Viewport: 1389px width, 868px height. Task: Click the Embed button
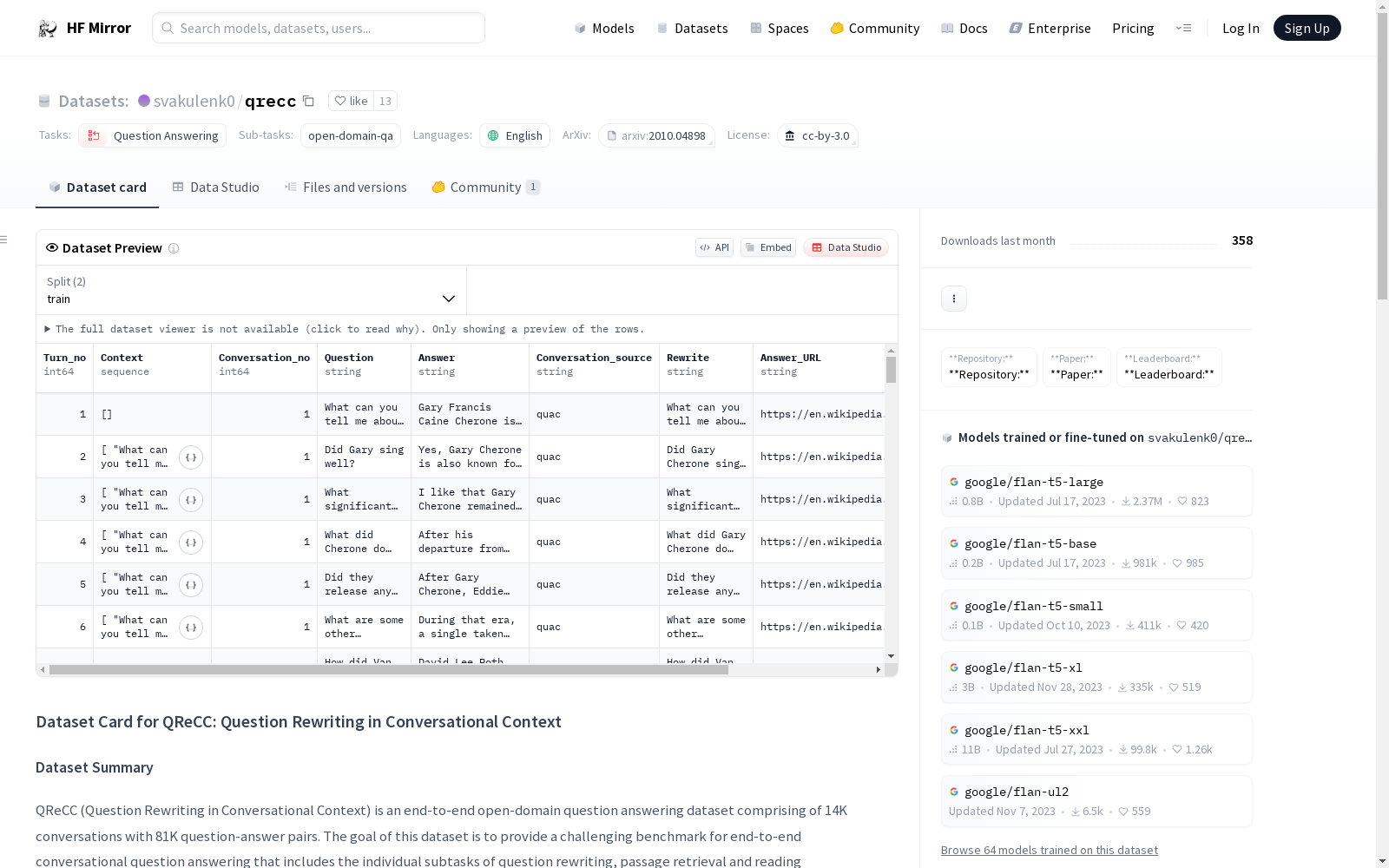pyautogui.click(x=768, y=247)
